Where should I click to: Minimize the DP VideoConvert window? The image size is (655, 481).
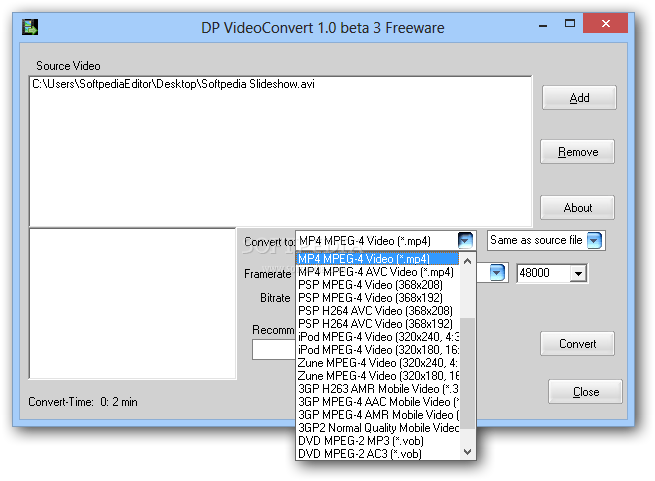click(543, 24)
